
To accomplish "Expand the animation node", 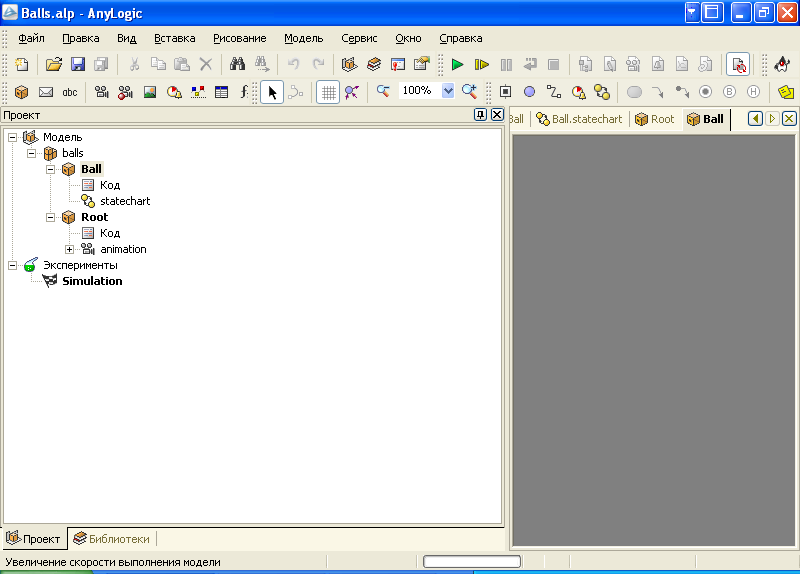I will pyautogui.click(x=69, y=249).
